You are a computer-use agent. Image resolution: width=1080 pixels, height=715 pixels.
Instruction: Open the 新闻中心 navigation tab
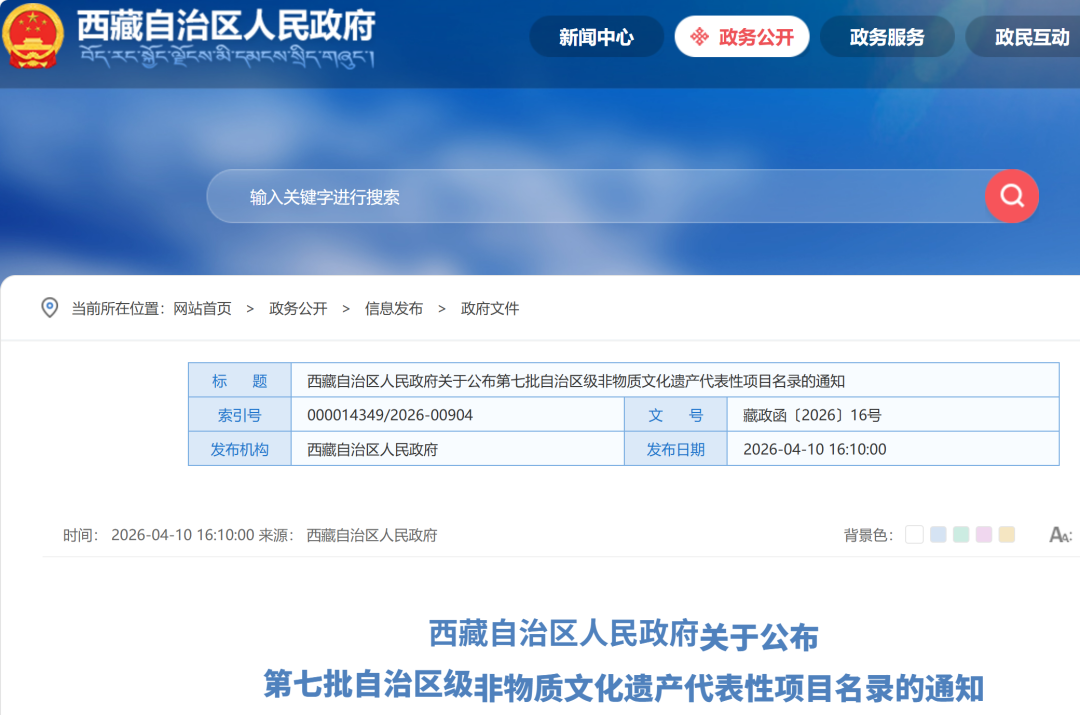pyautogui.click(x=596, y=37)
